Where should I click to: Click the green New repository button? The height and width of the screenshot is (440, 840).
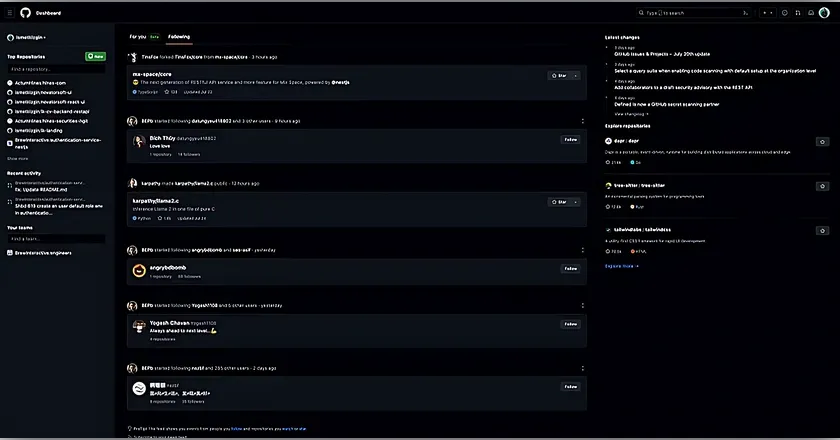(95, 57)
